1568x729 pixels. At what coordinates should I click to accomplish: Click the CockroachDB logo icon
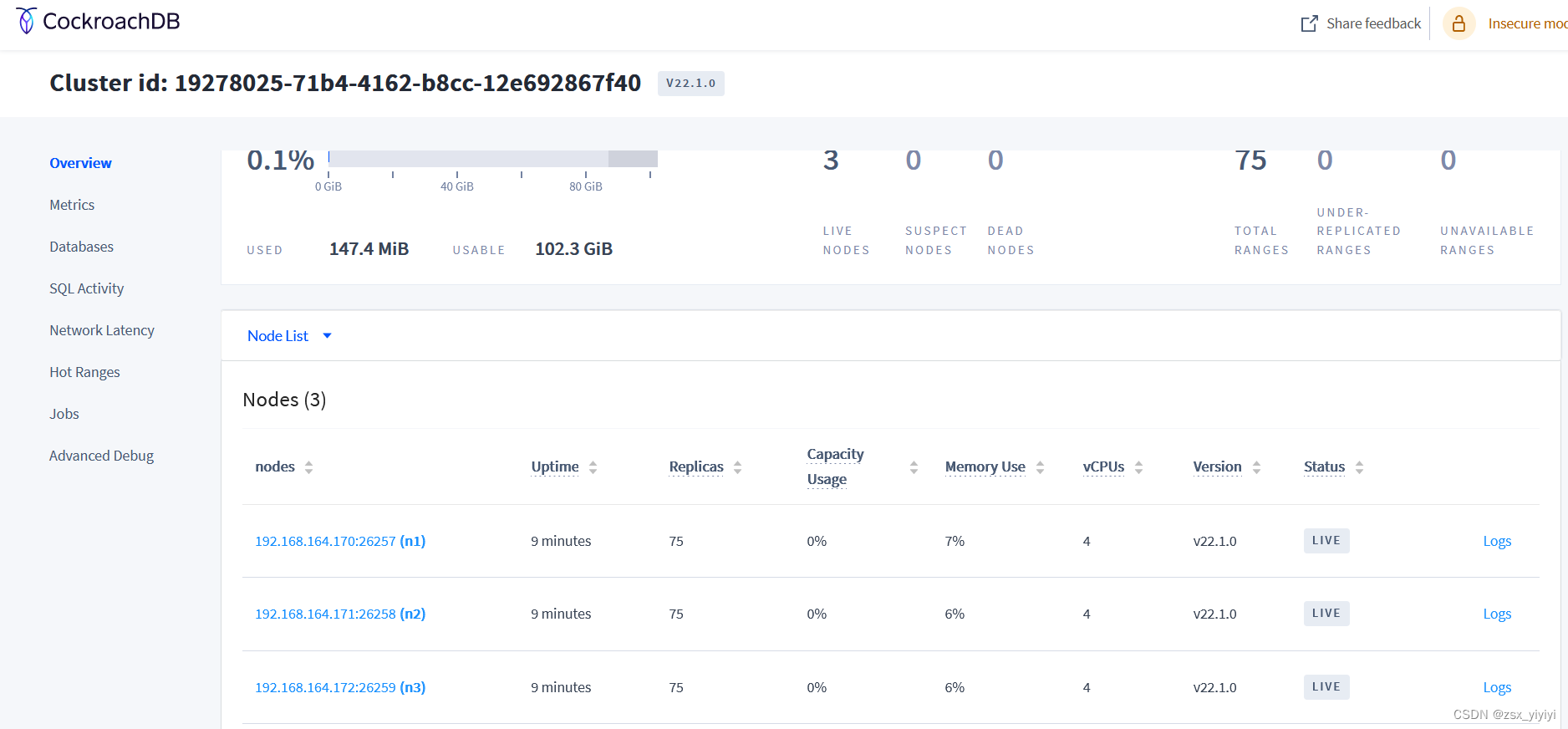click(x=27, y=21)
